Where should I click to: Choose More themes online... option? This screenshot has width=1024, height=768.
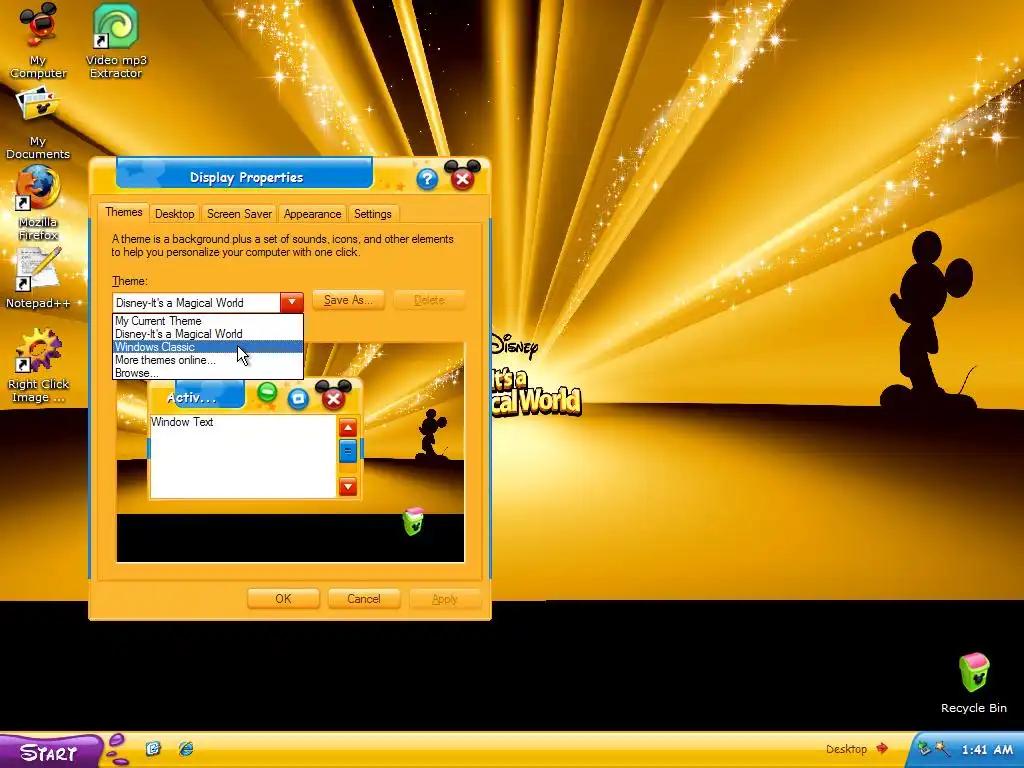[x=208, y=360]
